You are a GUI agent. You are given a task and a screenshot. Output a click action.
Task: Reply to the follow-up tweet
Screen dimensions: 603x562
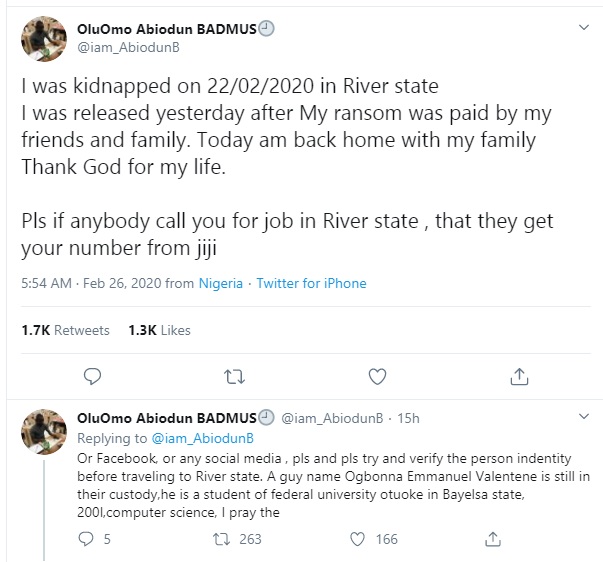tap(86, 539)
